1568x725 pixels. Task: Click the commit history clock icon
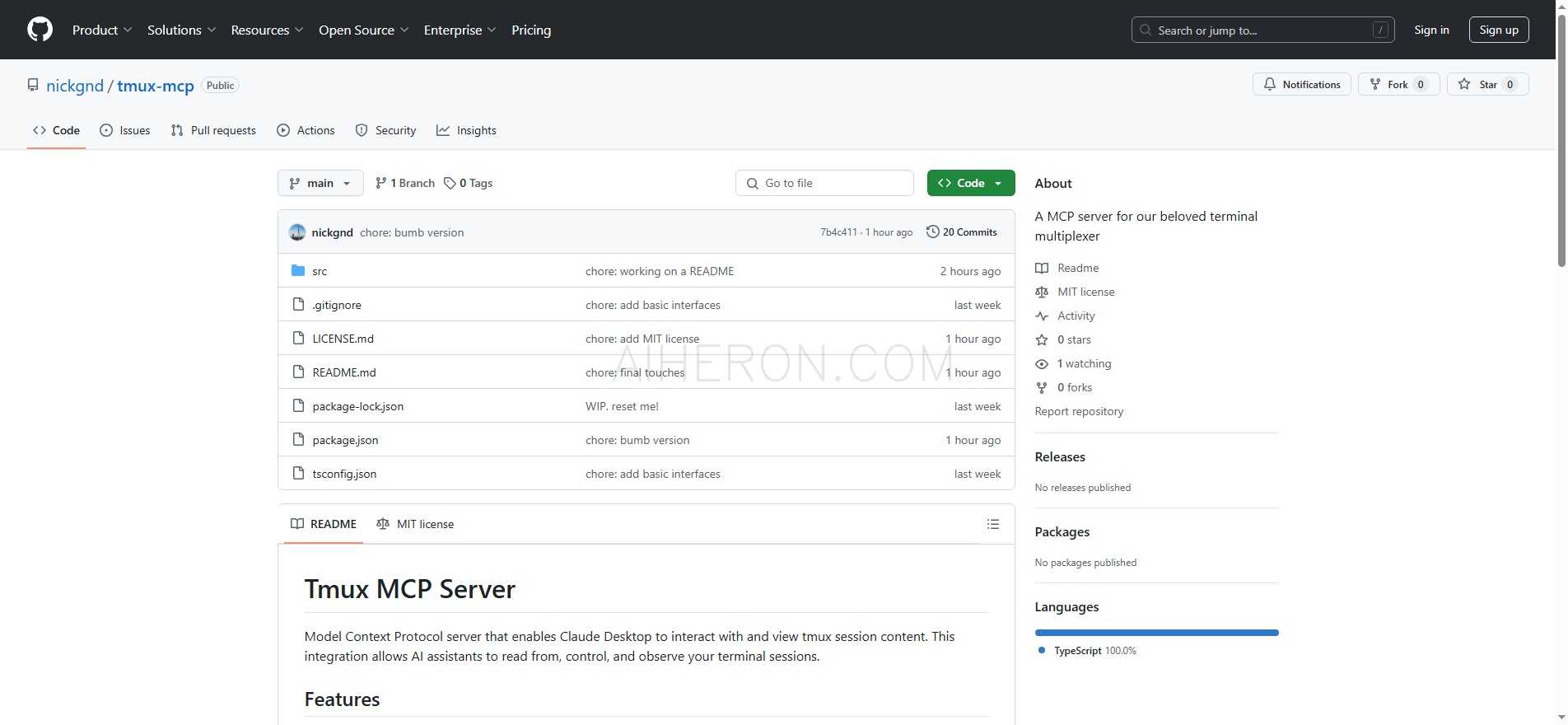(932, 232)
